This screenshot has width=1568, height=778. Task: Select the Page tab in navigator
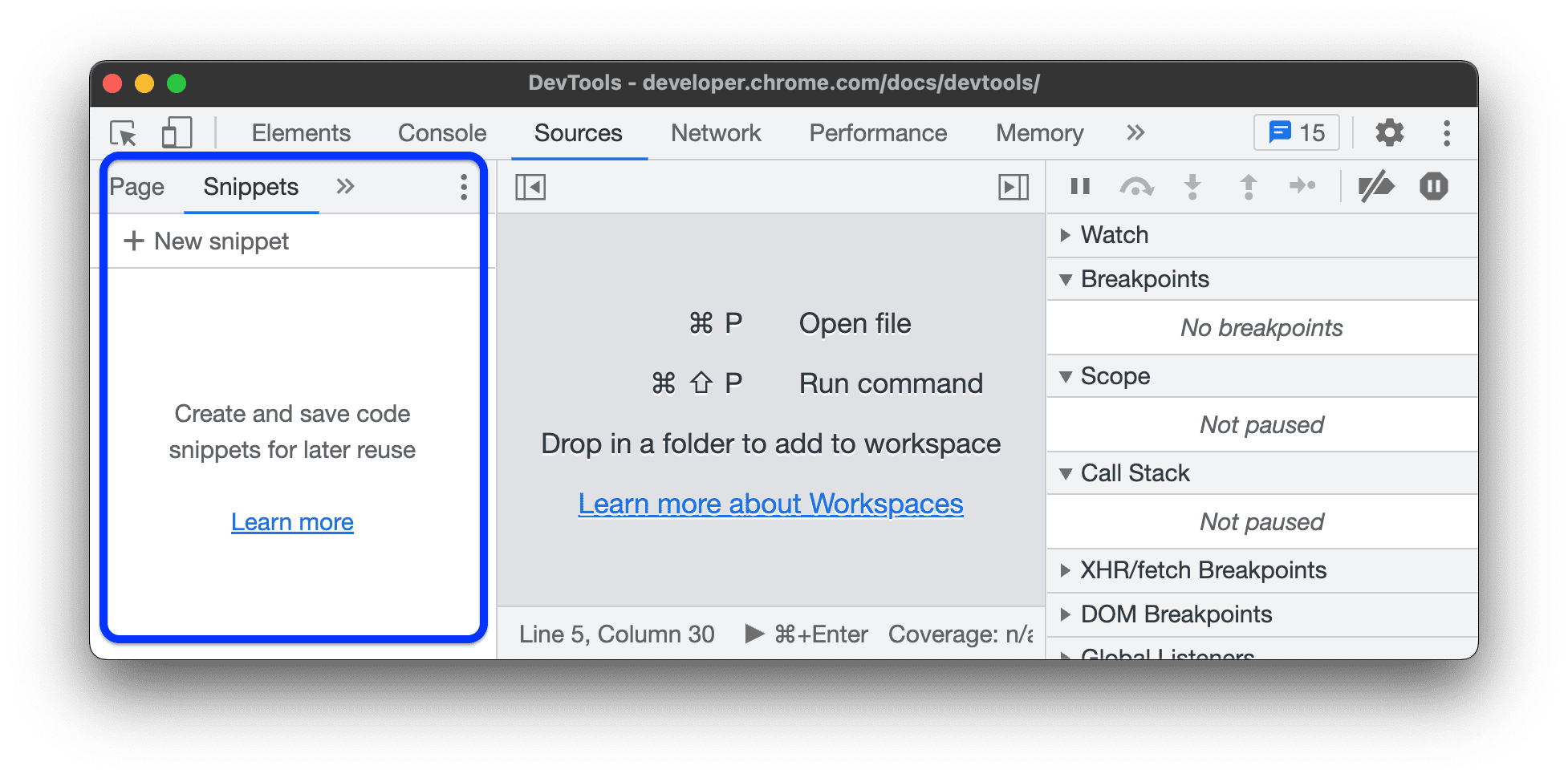click(x=137, y=187)
